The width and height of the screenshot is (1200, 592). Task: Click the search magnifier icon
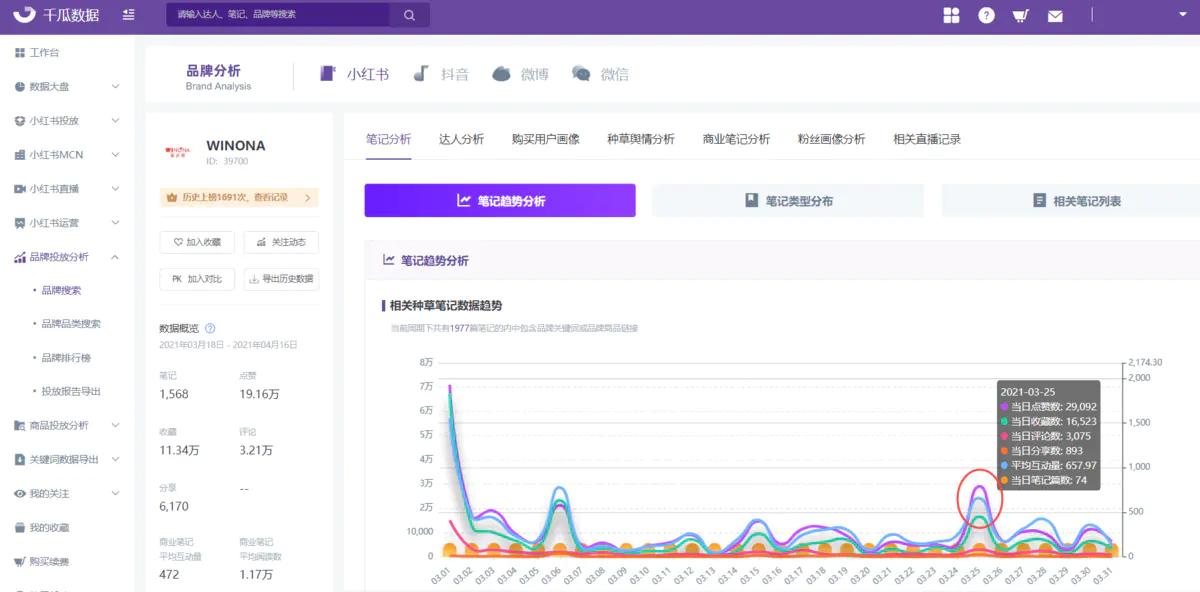pyautogui.click(x=409, y=15)
